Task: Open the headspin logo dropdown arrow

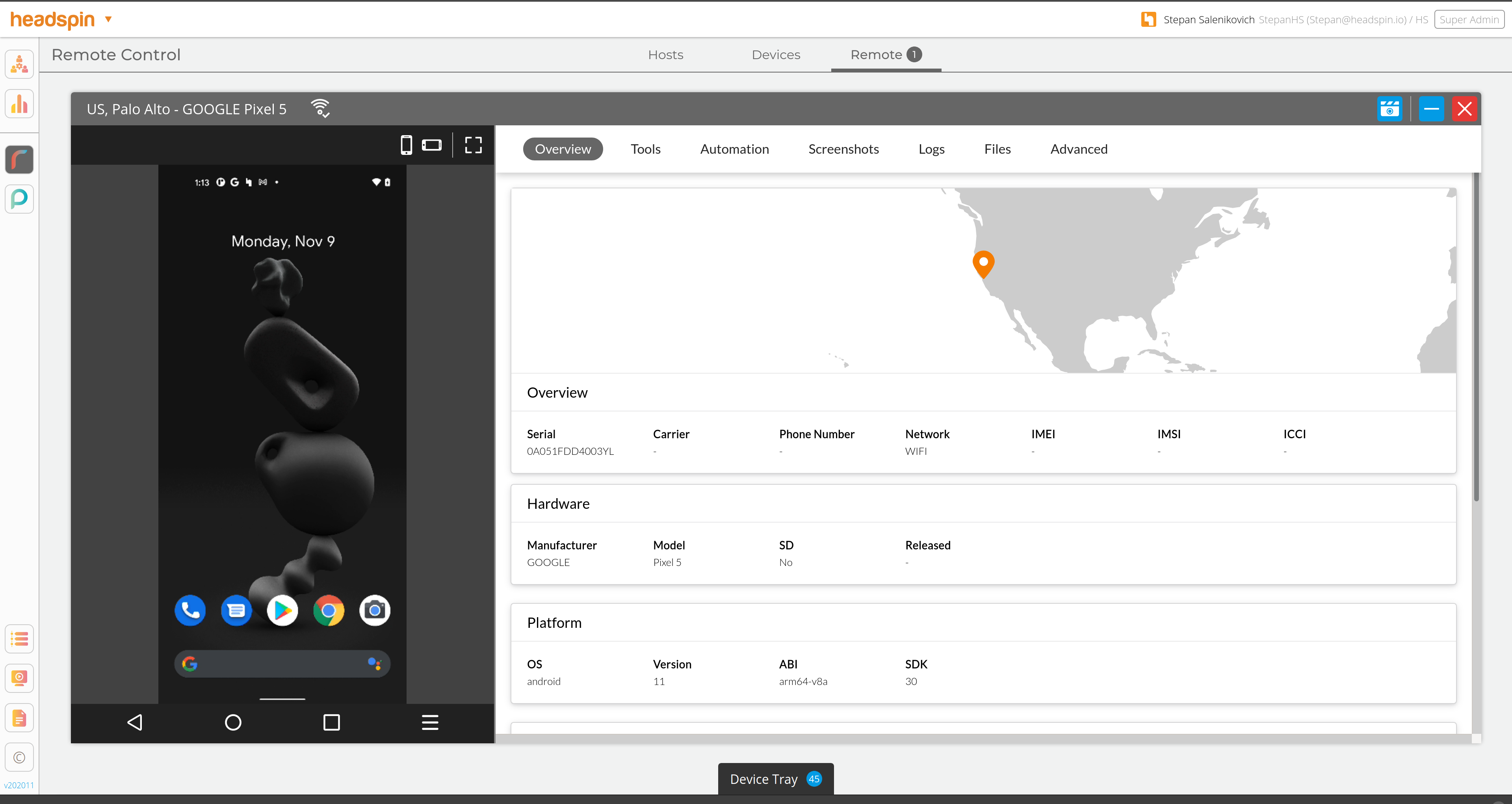Action: (108, 19)
